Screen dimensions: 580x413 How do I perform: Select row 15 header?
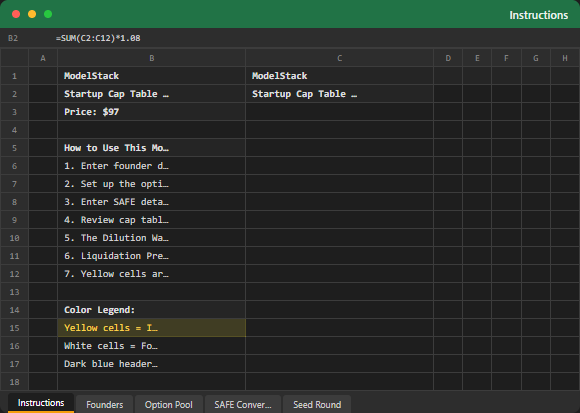[x=14, y=328]
